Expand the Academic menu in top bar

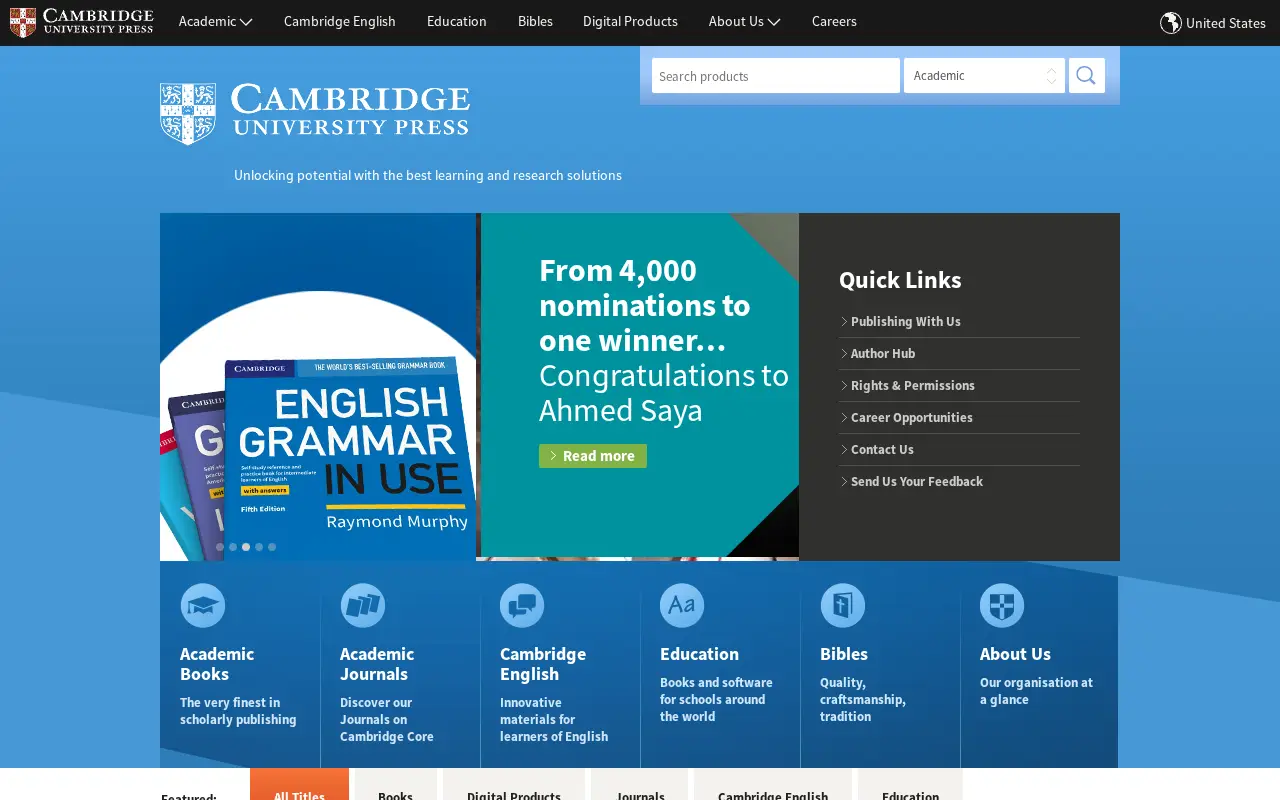pos(215,21)
